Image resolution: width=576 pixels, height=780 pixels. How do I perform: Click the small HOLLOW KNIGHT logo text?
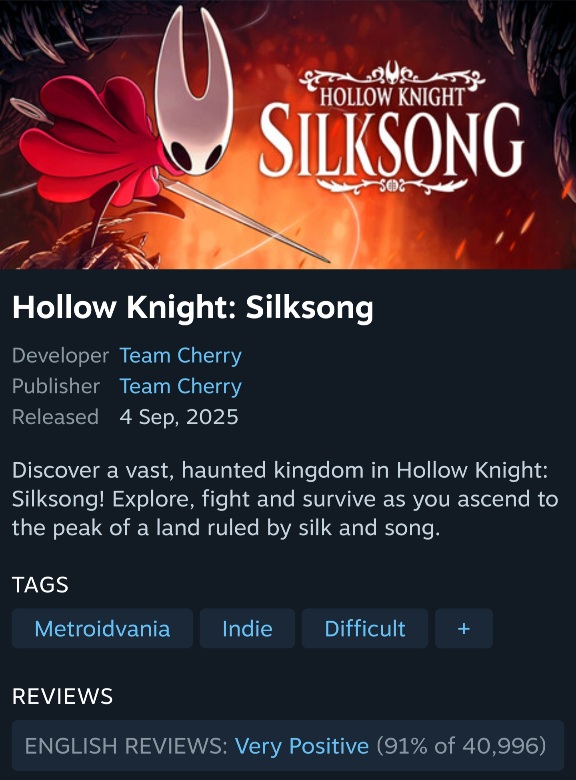click(x=391, y=97)
